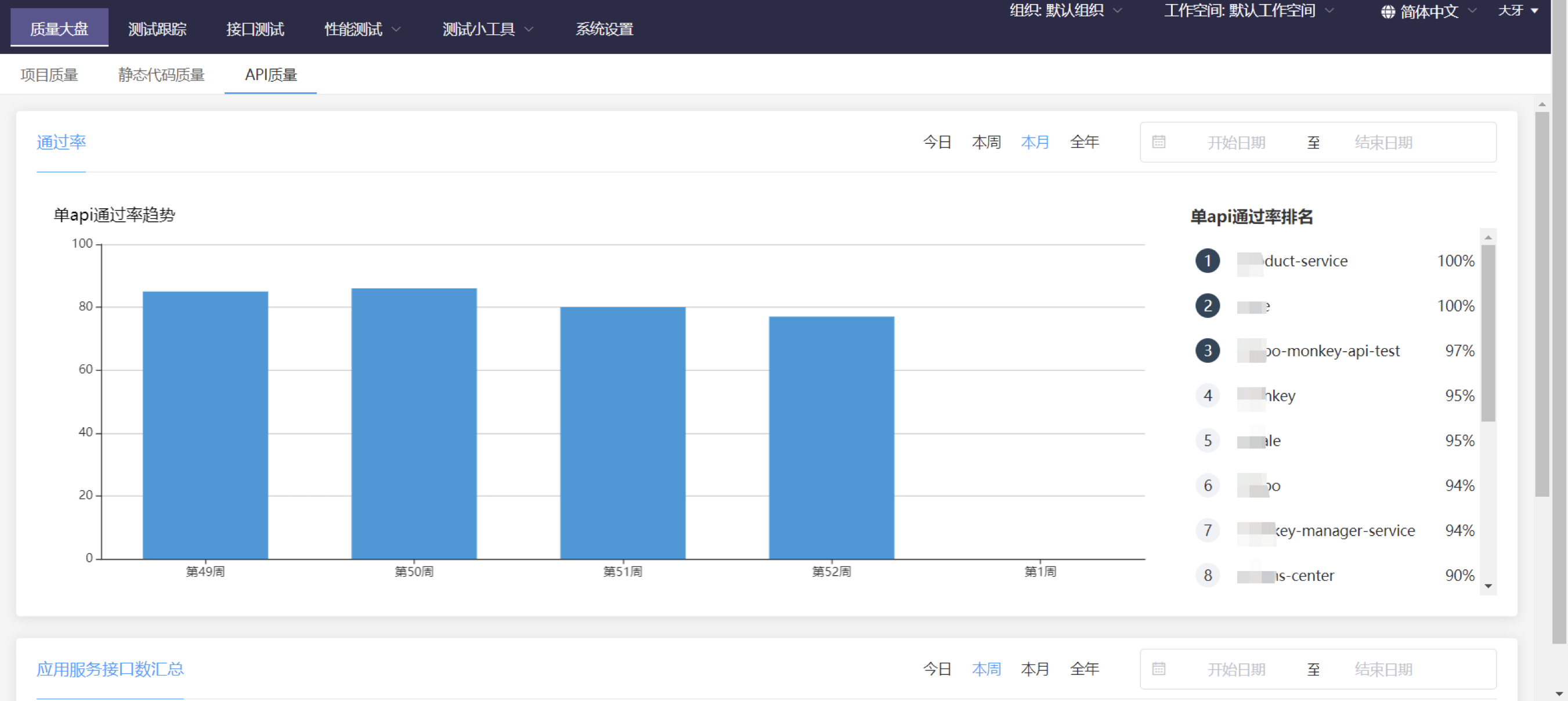
Task: Open the 接口测试 top menu
Action: (x=255, y=29)
